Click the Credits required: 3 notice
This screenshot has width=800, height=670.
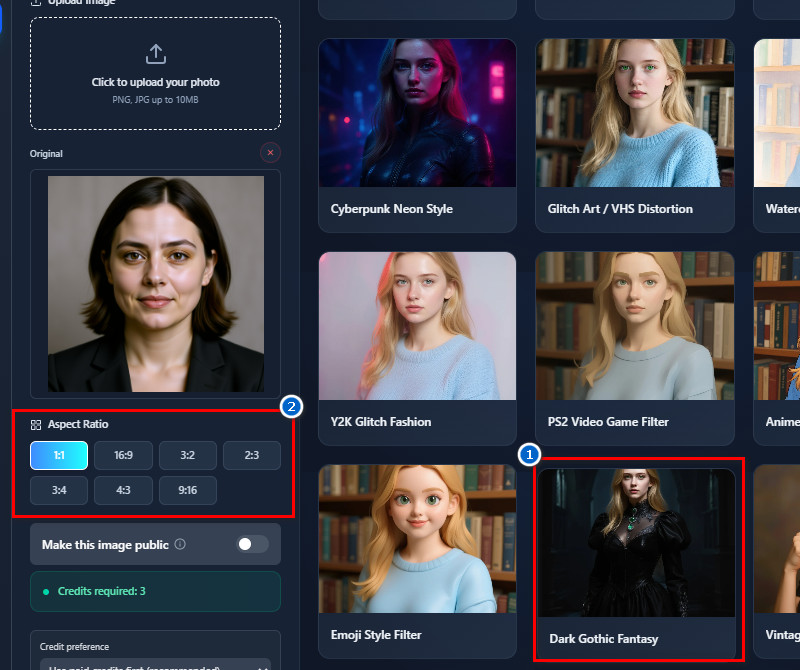[x=156, y=591]
